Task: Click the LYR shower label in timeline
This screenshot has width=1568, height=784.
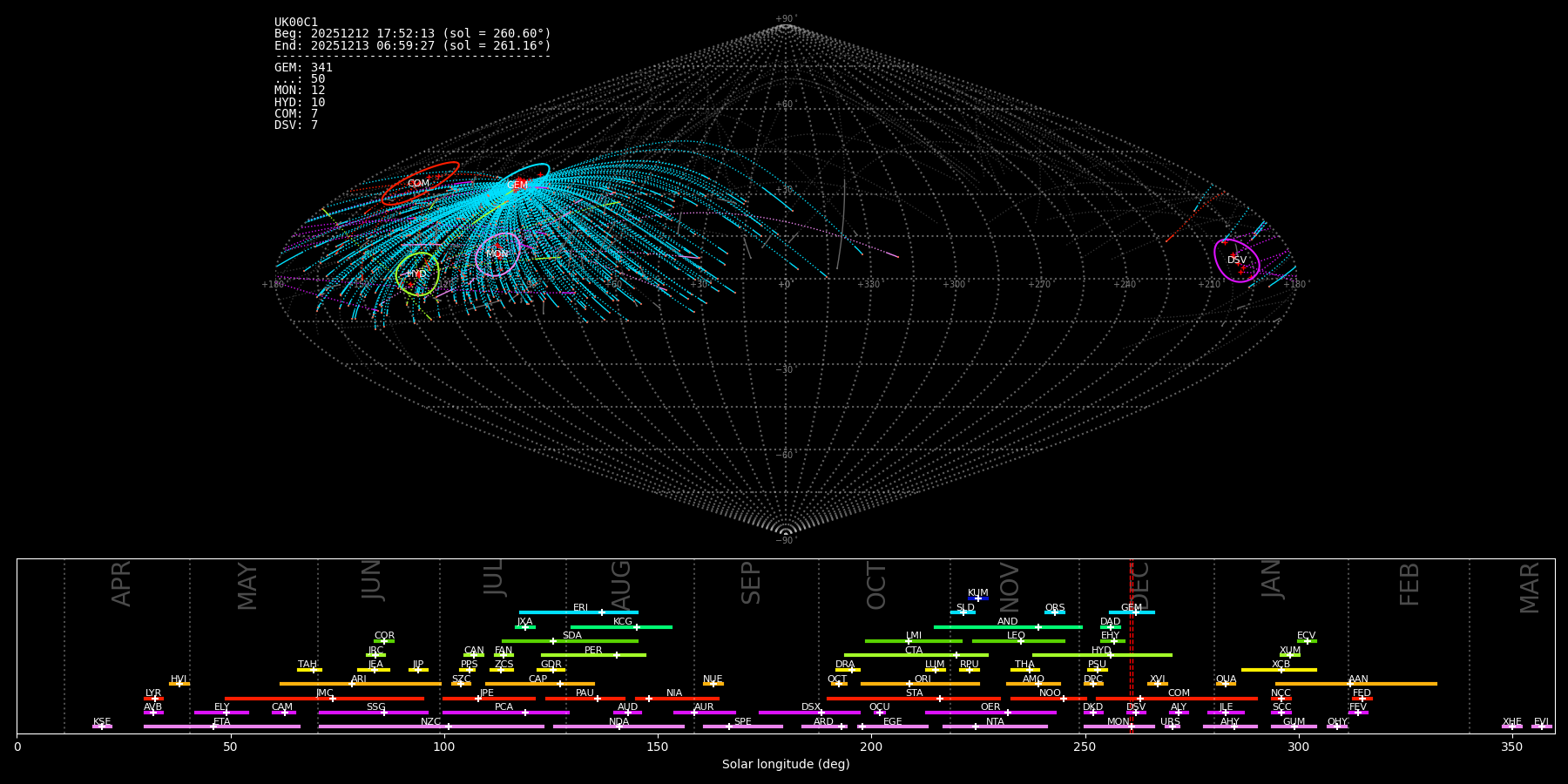Action: click(x=153, y=693)
